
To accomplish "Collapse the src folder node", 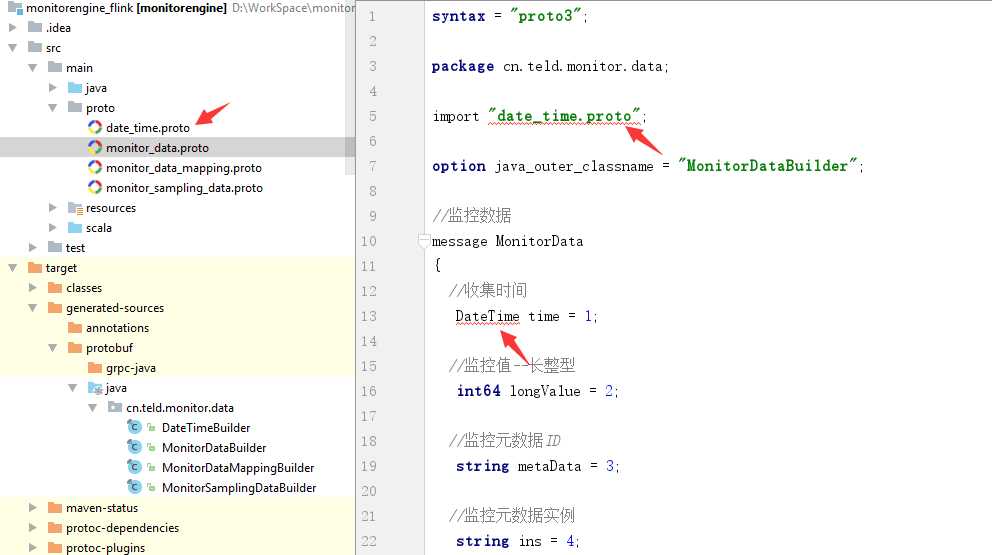I will [x=12, y=47].
